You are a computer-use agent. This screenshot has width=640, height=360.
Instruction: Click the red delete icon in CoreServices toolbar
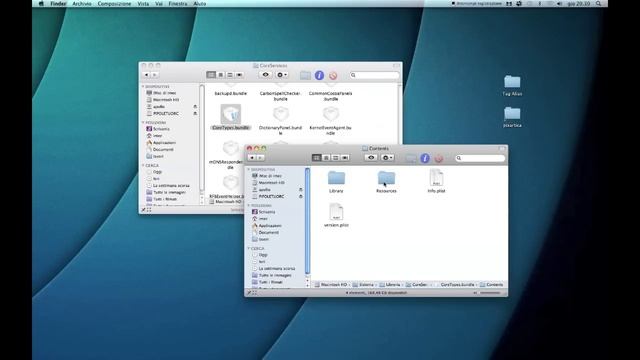click(333, 76)
